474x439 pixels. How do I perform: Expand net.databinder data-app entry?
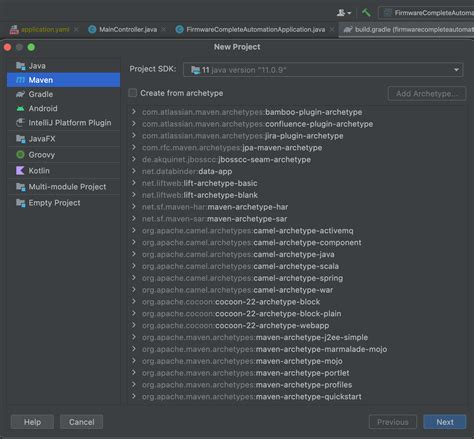[134, 171]
